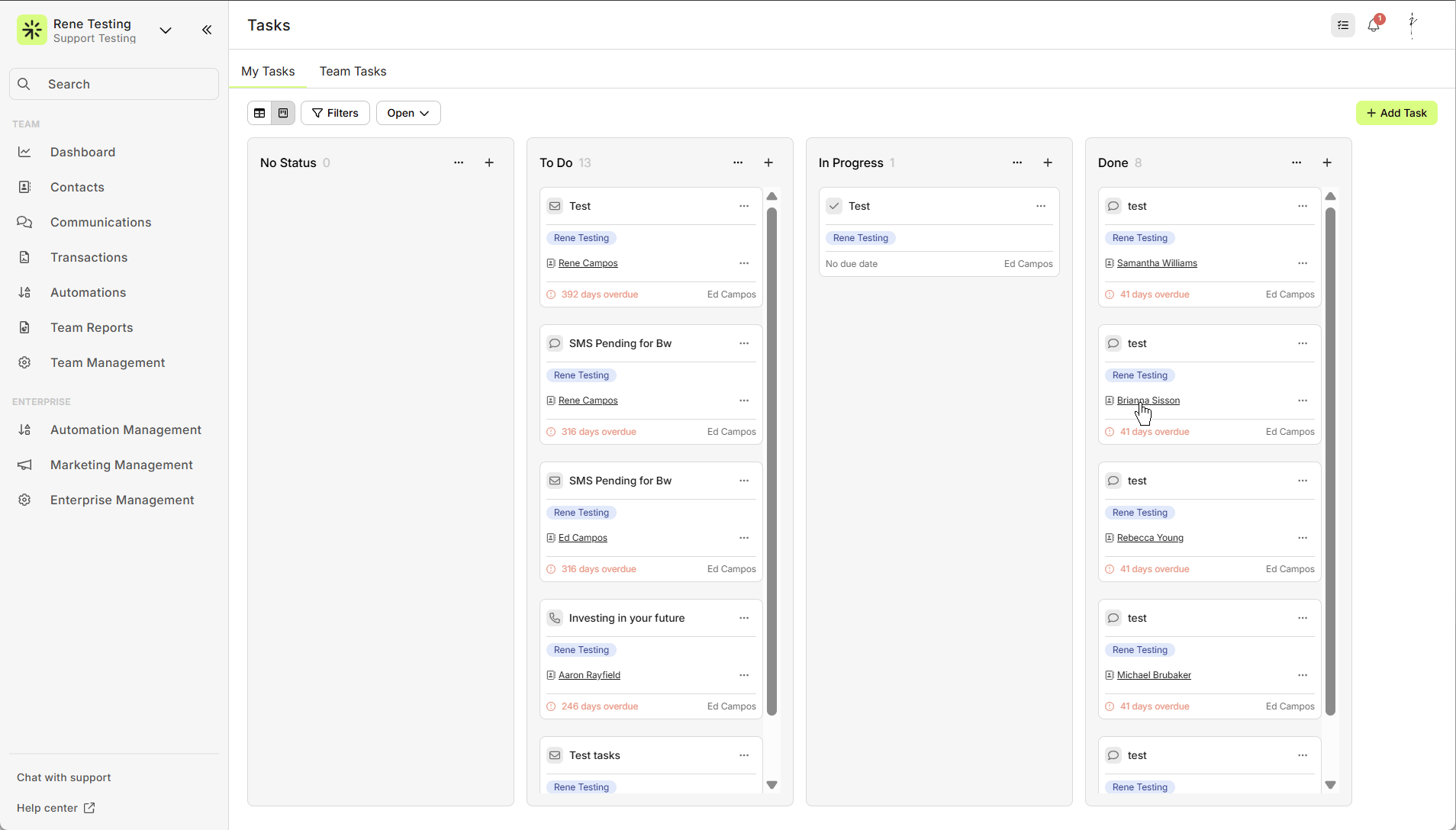Click the sidebar Search field

coord(114,84)
